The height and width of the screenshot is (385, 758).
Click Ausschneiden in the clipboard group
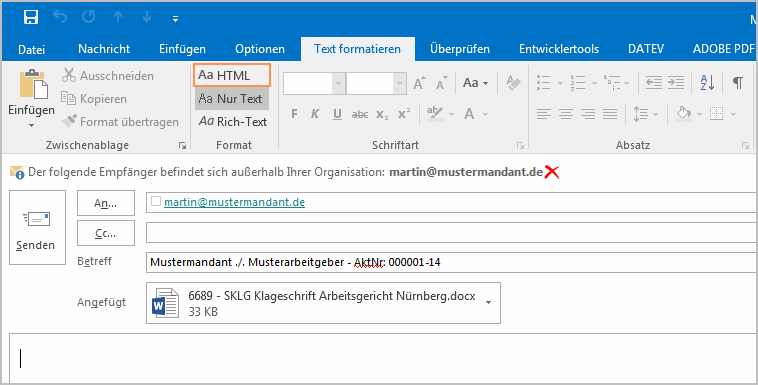[x=107, y=75]
